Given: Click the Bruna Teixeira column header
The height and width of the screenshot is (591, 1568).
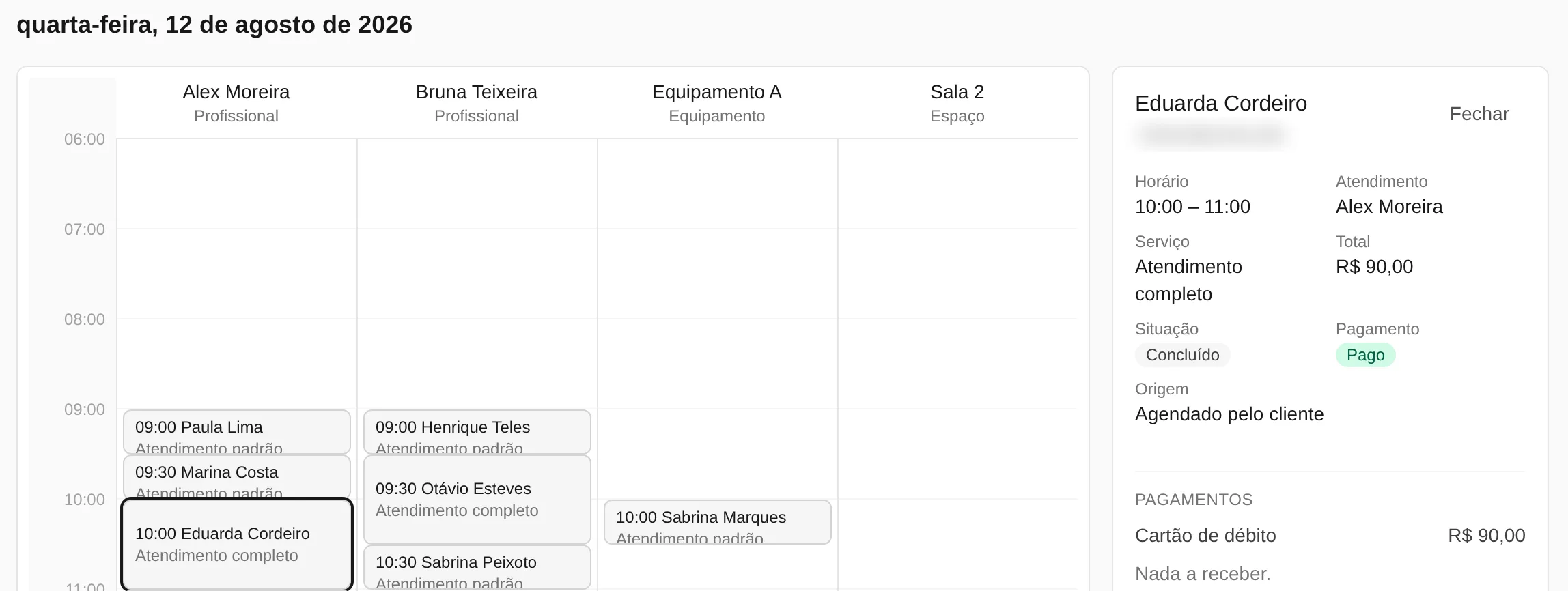Looking at the screenshot, I should [477, 103].
